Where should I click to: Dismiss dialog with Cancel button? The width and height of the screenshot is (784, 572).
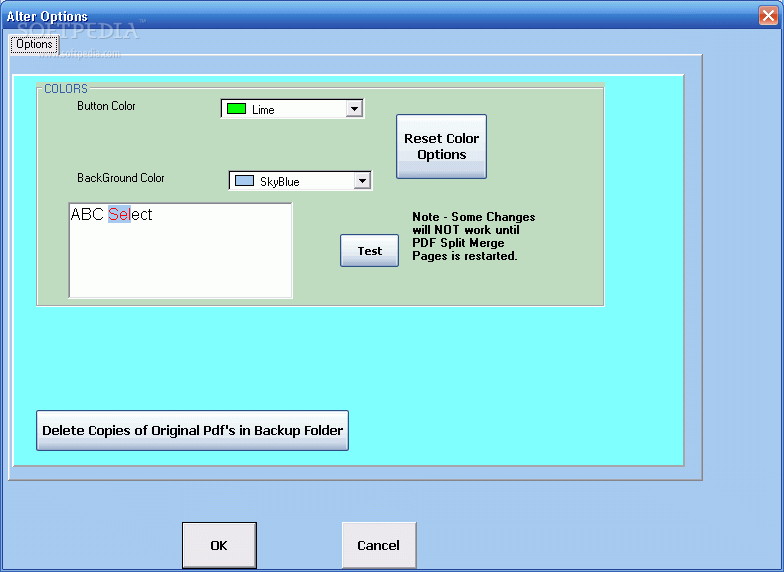[378, 545]
